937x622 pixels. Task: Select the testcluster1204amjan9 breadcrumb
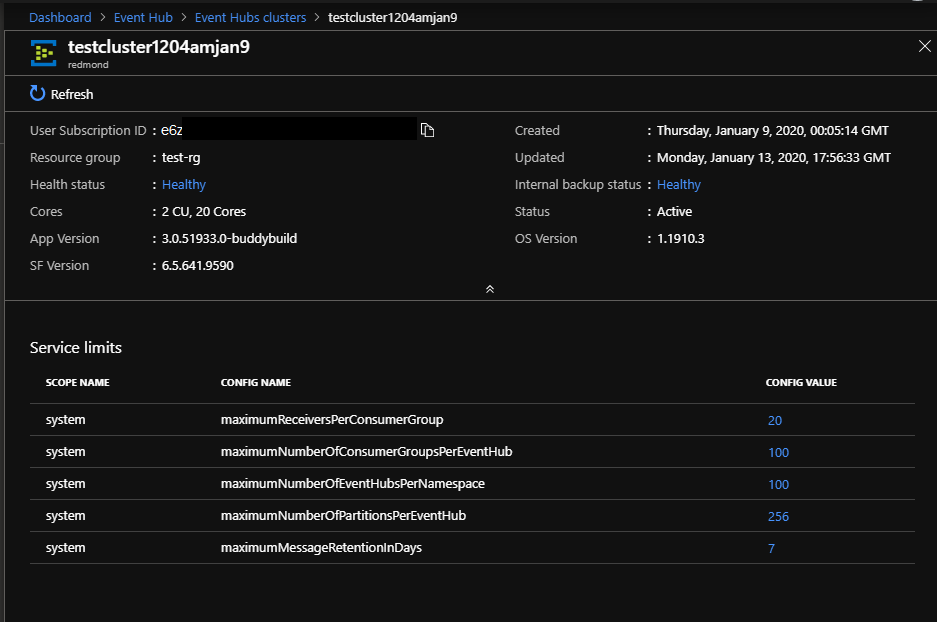(392, 16)
